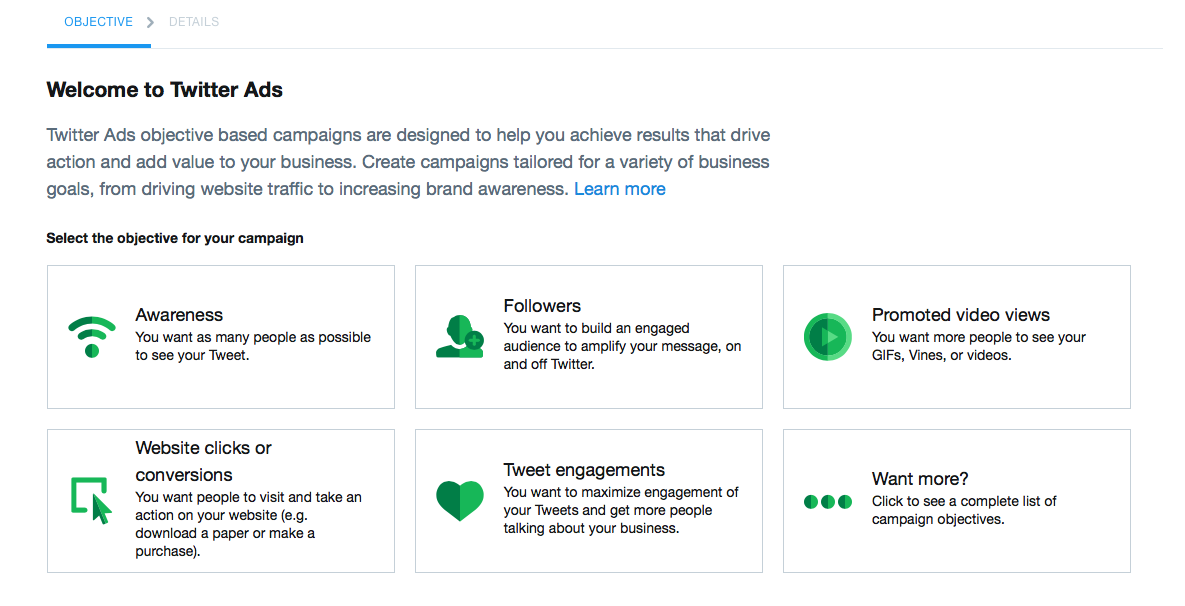
Task: Click the Awareness card description text
Action: point(253,346)
